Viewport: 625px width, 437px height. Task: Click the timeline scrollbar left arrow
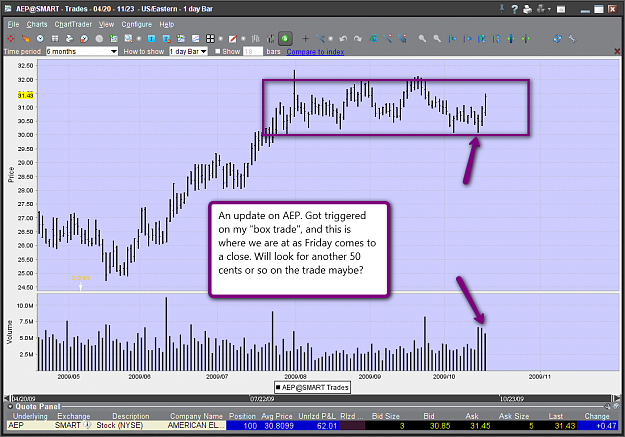(x=6, y=398)
